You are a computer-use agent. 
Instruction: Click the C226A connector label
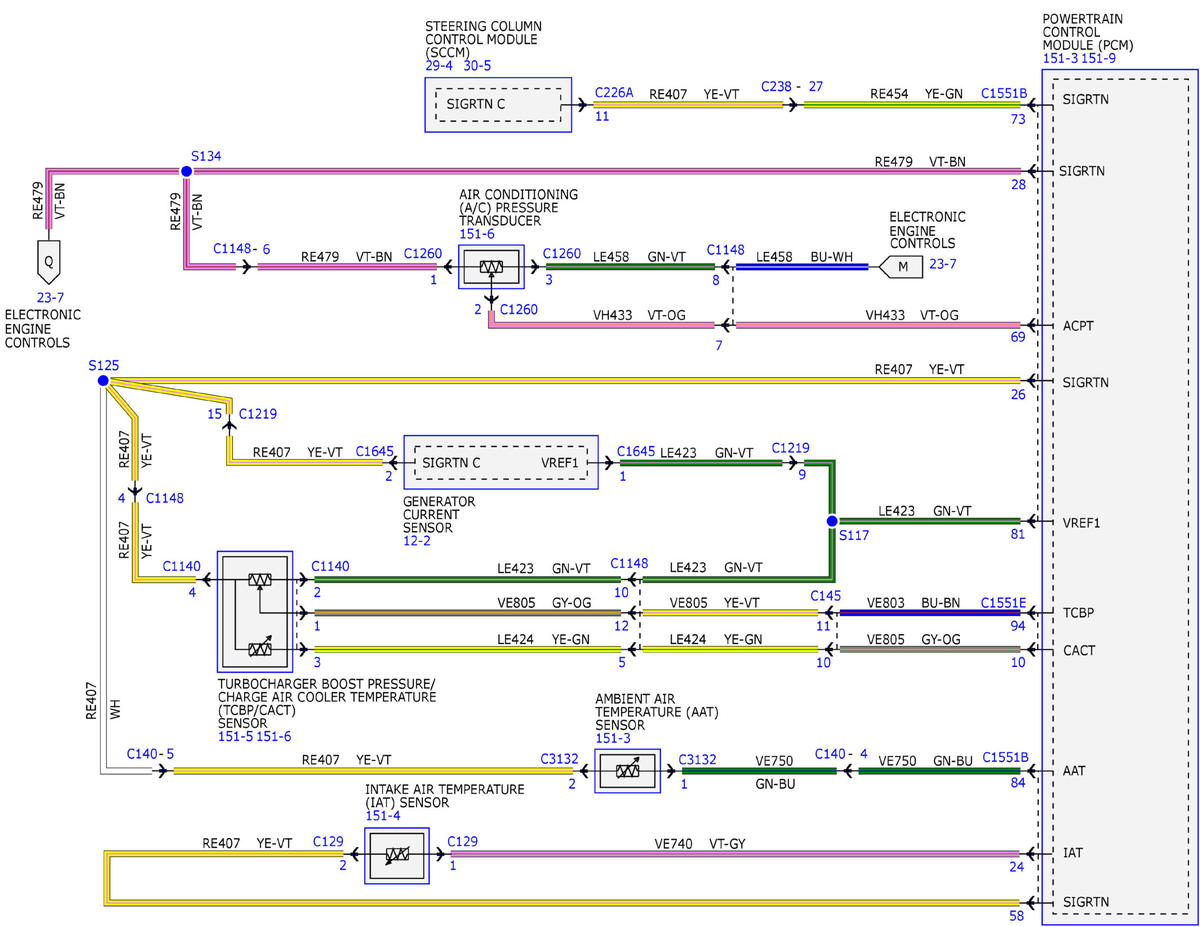614,92
